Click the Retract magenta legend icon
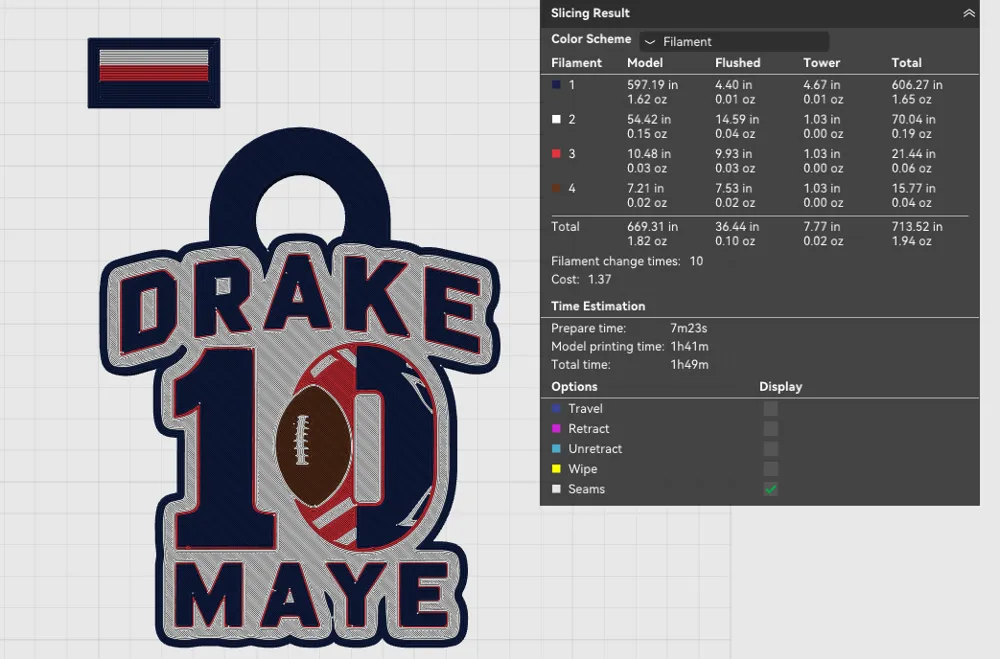The height and width of the screenshot is (659, 1000). [556, 428]
